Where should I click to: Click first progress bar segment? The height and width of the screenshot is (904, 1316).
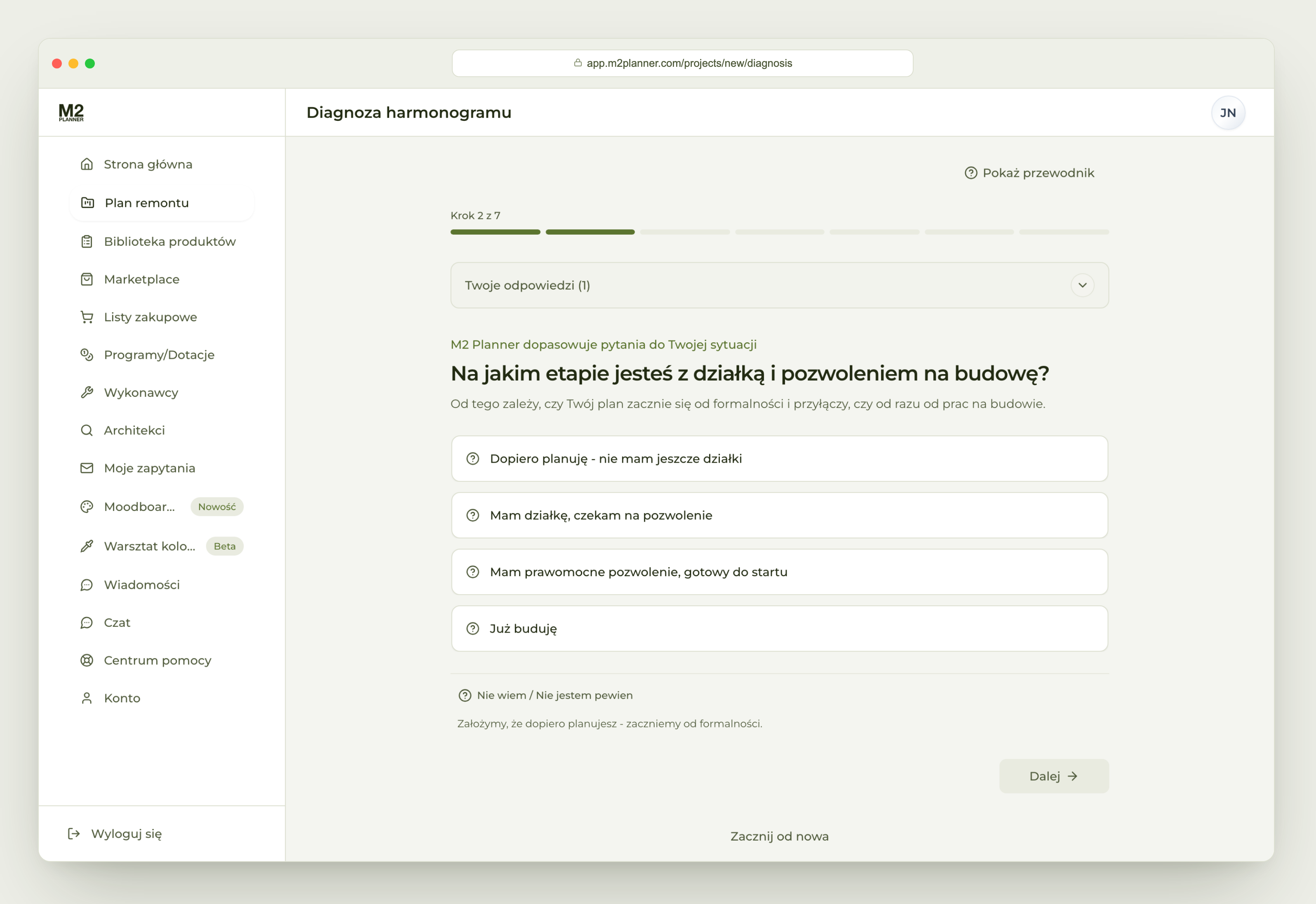[x=495, y=232]
